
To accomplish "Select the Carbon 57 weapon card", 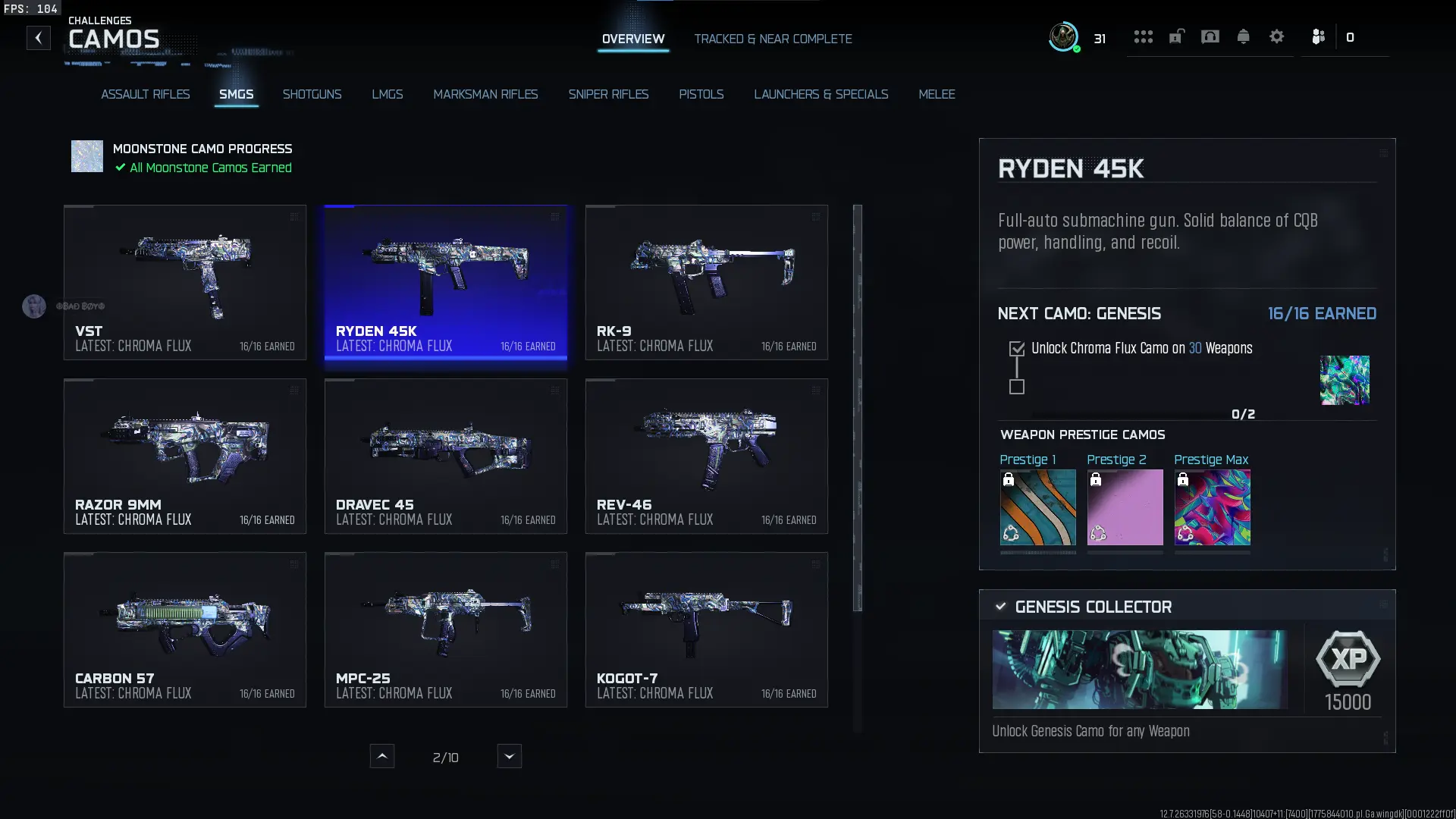I will click(x=185, y=629).
